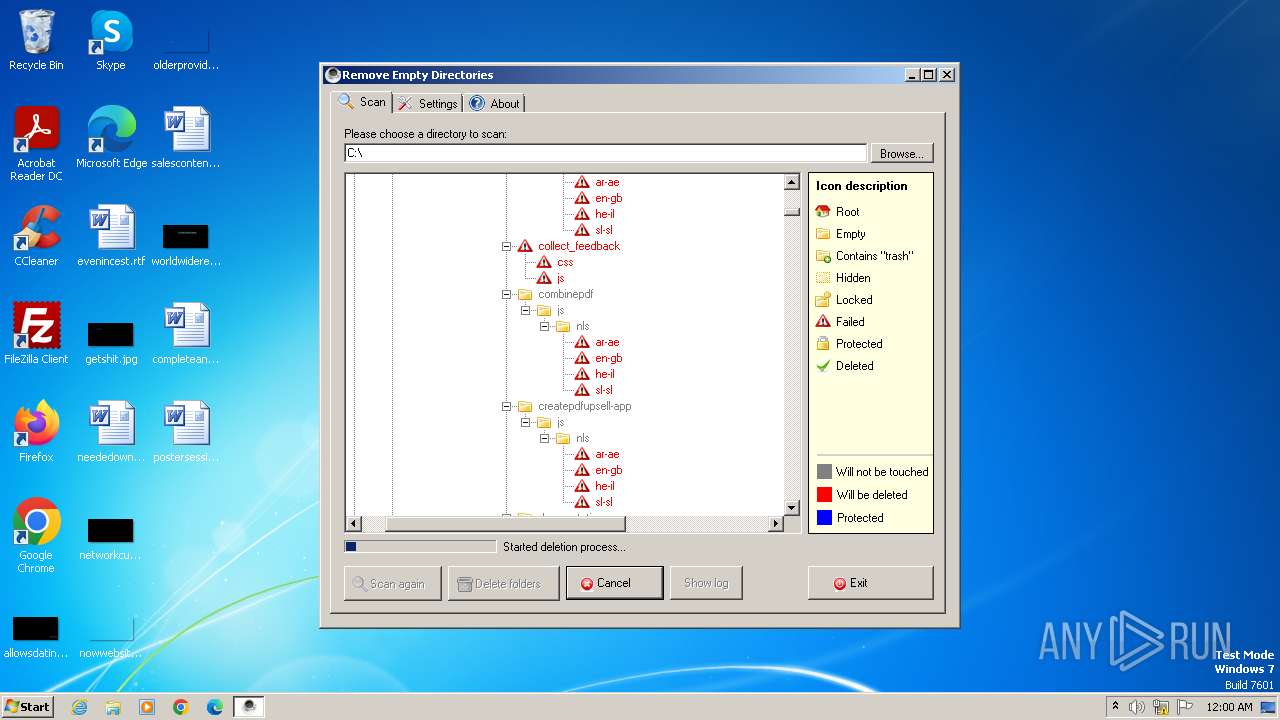This screenshot has height=720, width=1280.
Task: Click the Delete folders button
Action: 503,583
